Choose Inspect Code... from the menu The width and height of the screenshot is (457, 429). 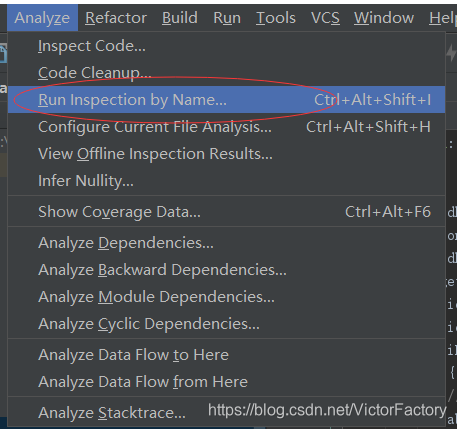pyautogui.click(x=226, y=46)
